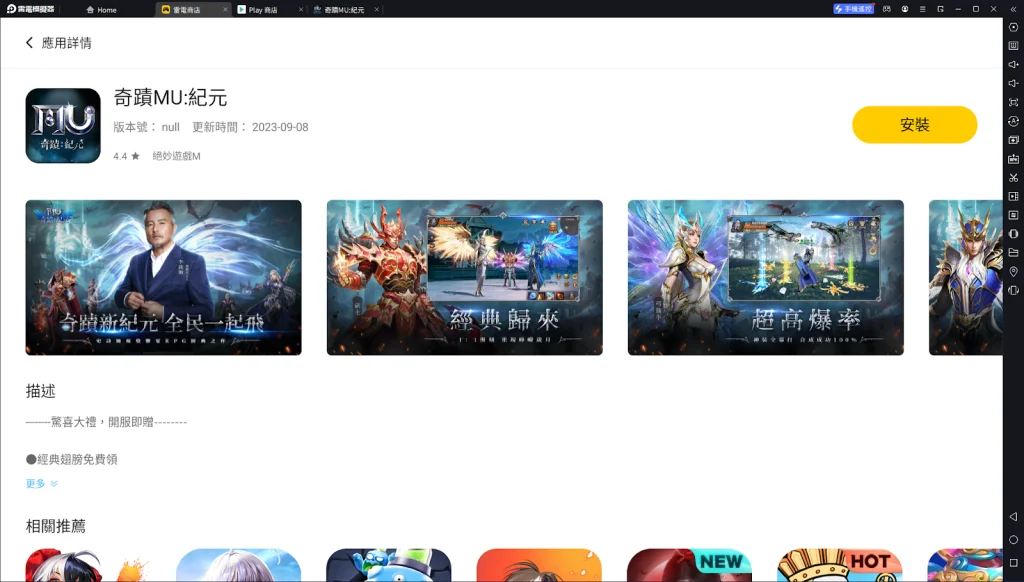
Task: Open the hamburger menu in title bar
Action: point(922,9)
